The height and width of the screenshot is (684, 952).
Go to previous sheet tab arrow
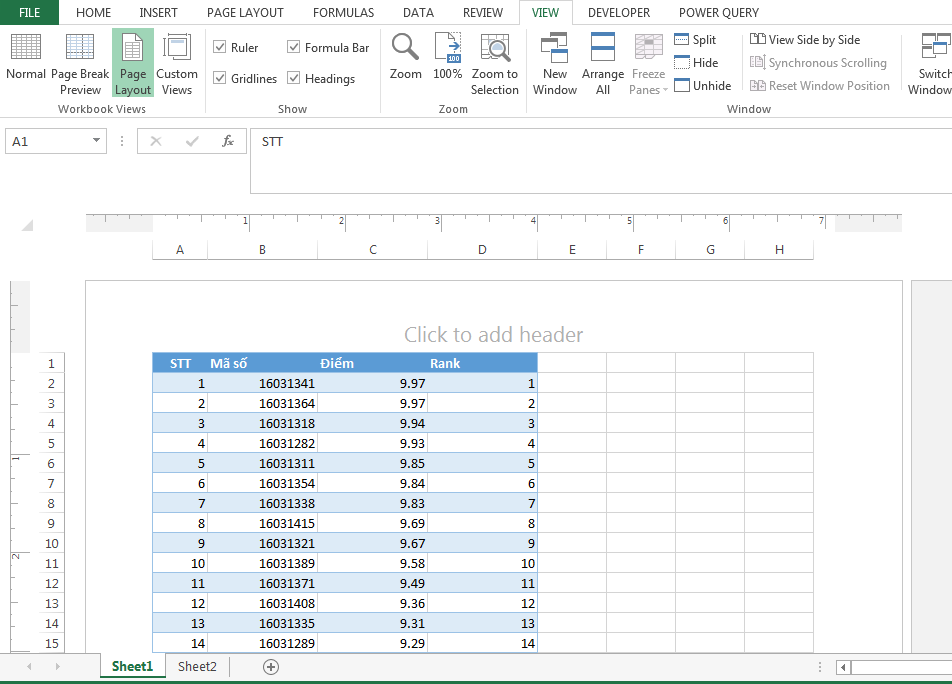29,666
